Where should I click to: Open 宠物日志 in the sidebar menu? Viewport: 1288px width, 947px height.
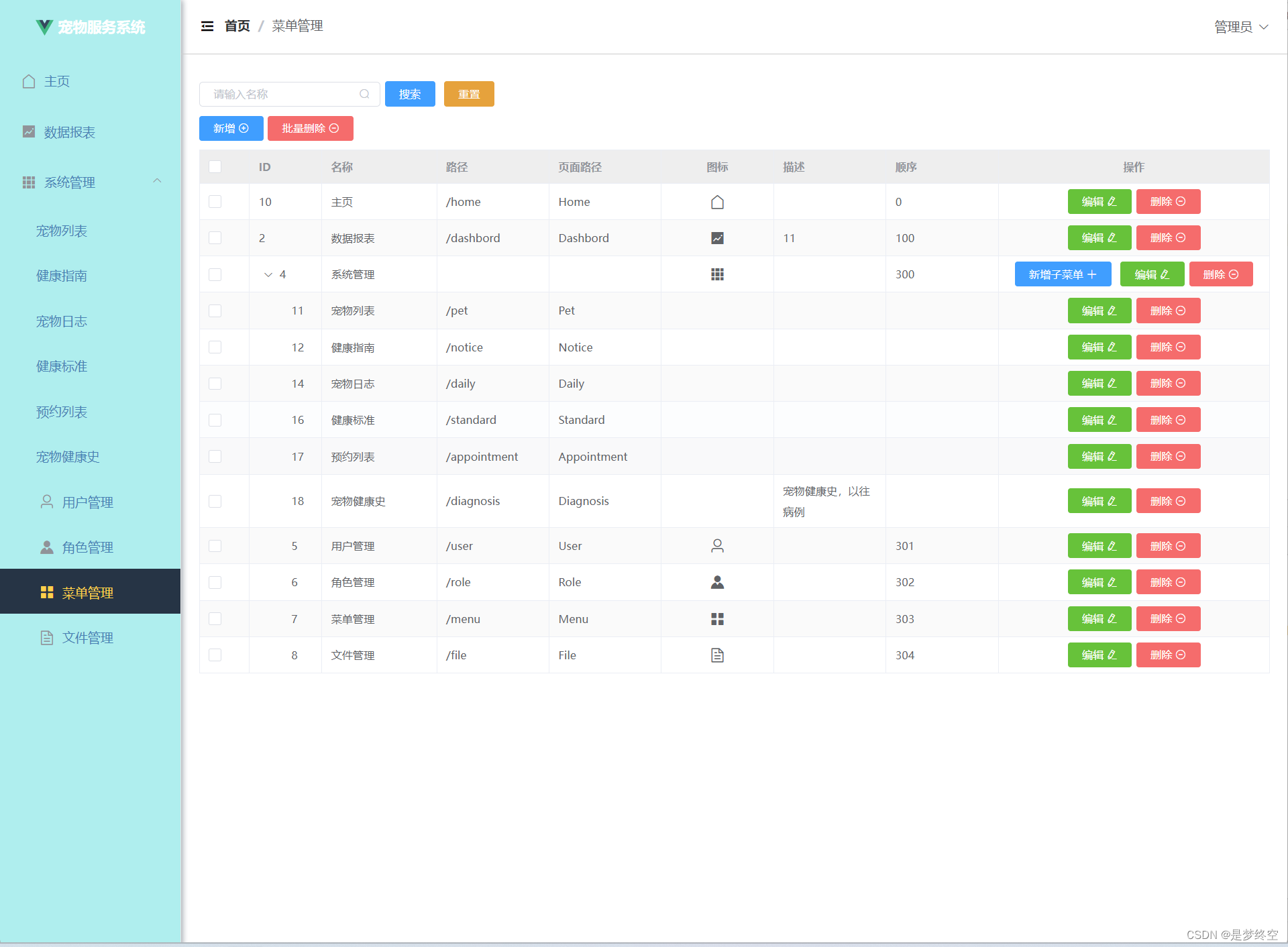point(62,321)
